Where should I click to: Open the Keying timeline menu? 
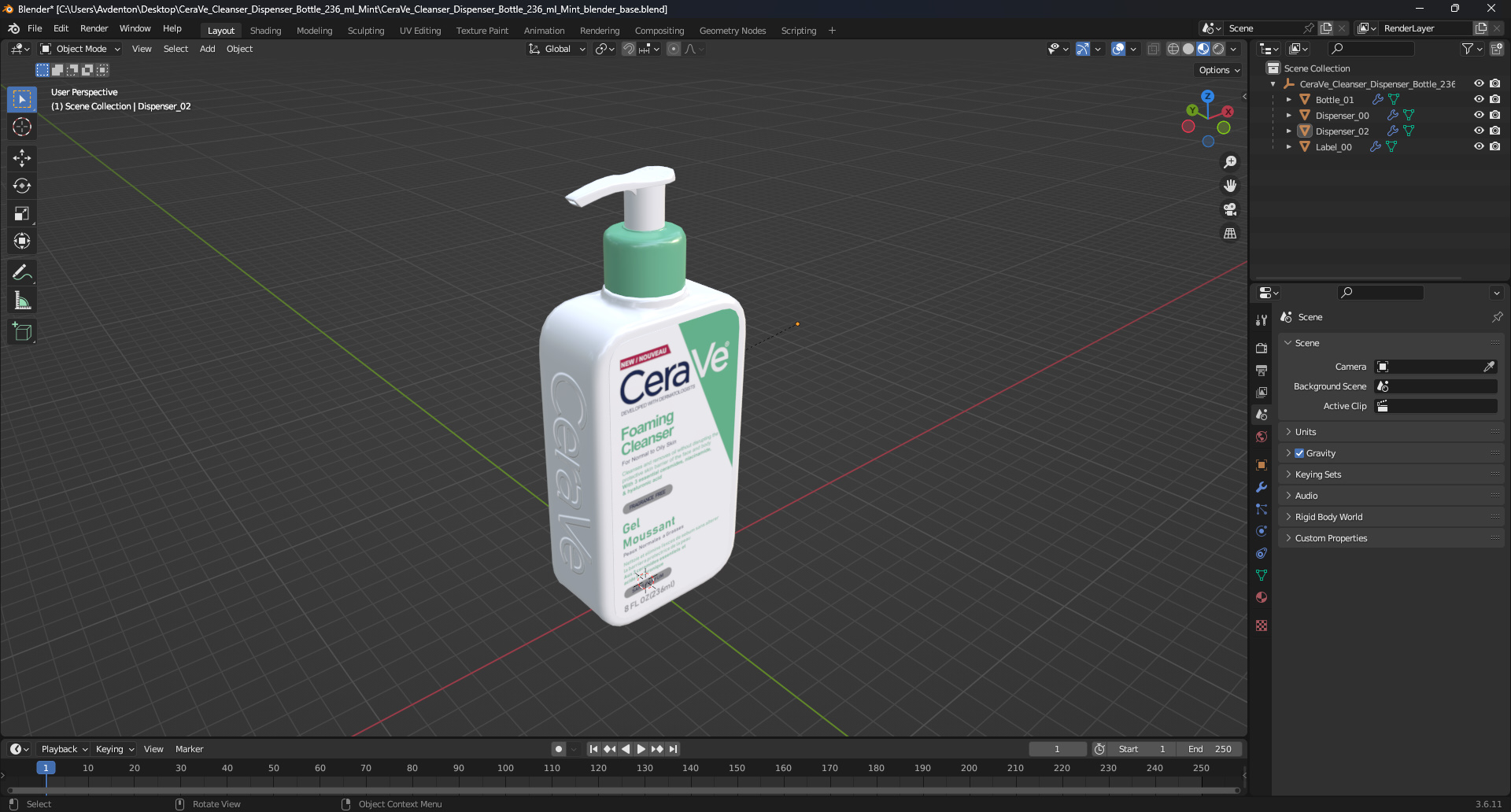[x=114, y=749]
